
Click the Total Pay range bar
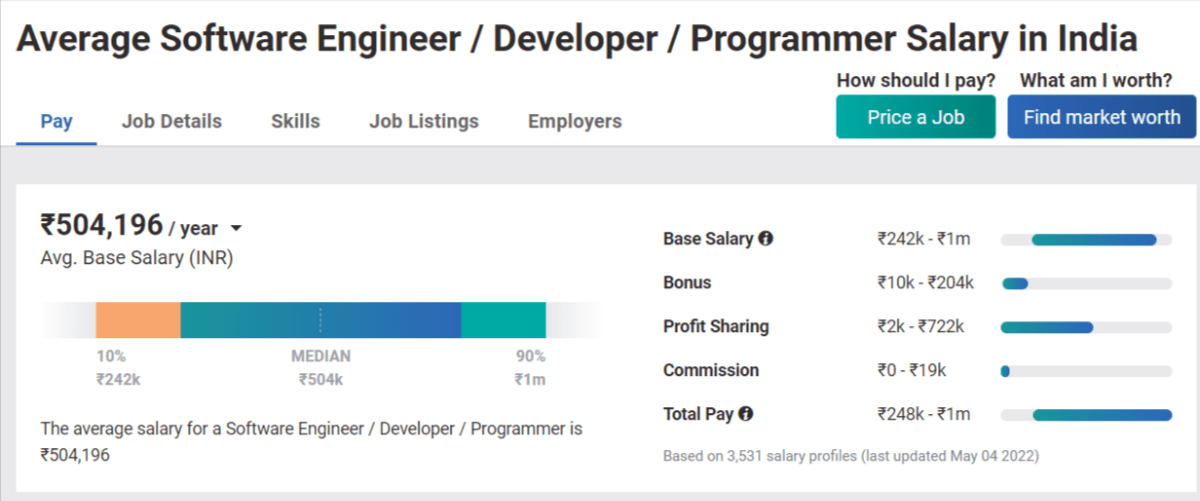point(1086,415)
